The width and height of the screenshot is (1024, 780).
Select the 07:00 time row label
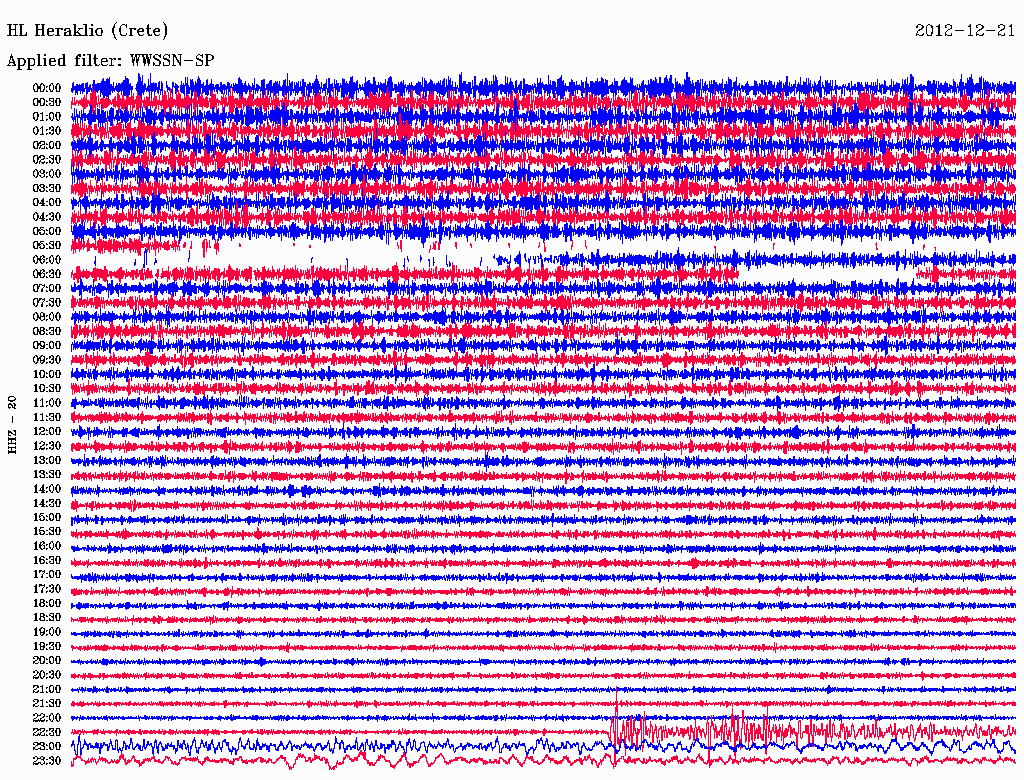pyautogui.click(x=47, y=288)
